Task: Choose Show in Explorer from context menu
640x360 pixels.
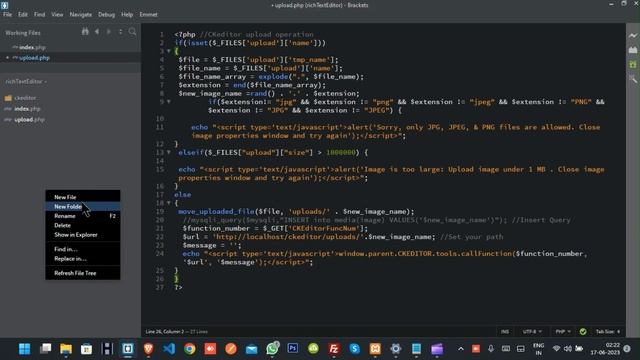Action: click(x=83, y=235)
